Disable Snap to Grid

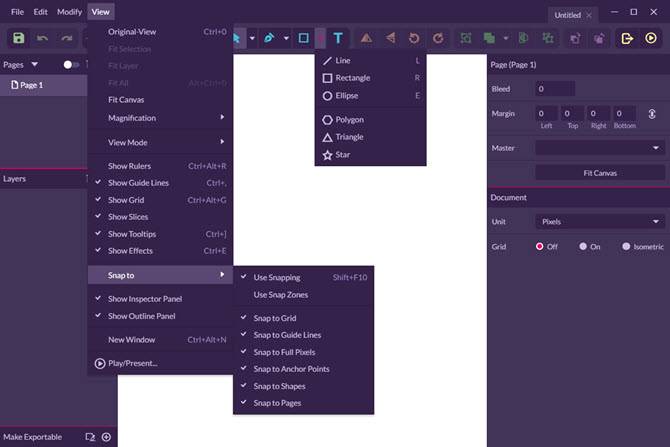point(303,318)
